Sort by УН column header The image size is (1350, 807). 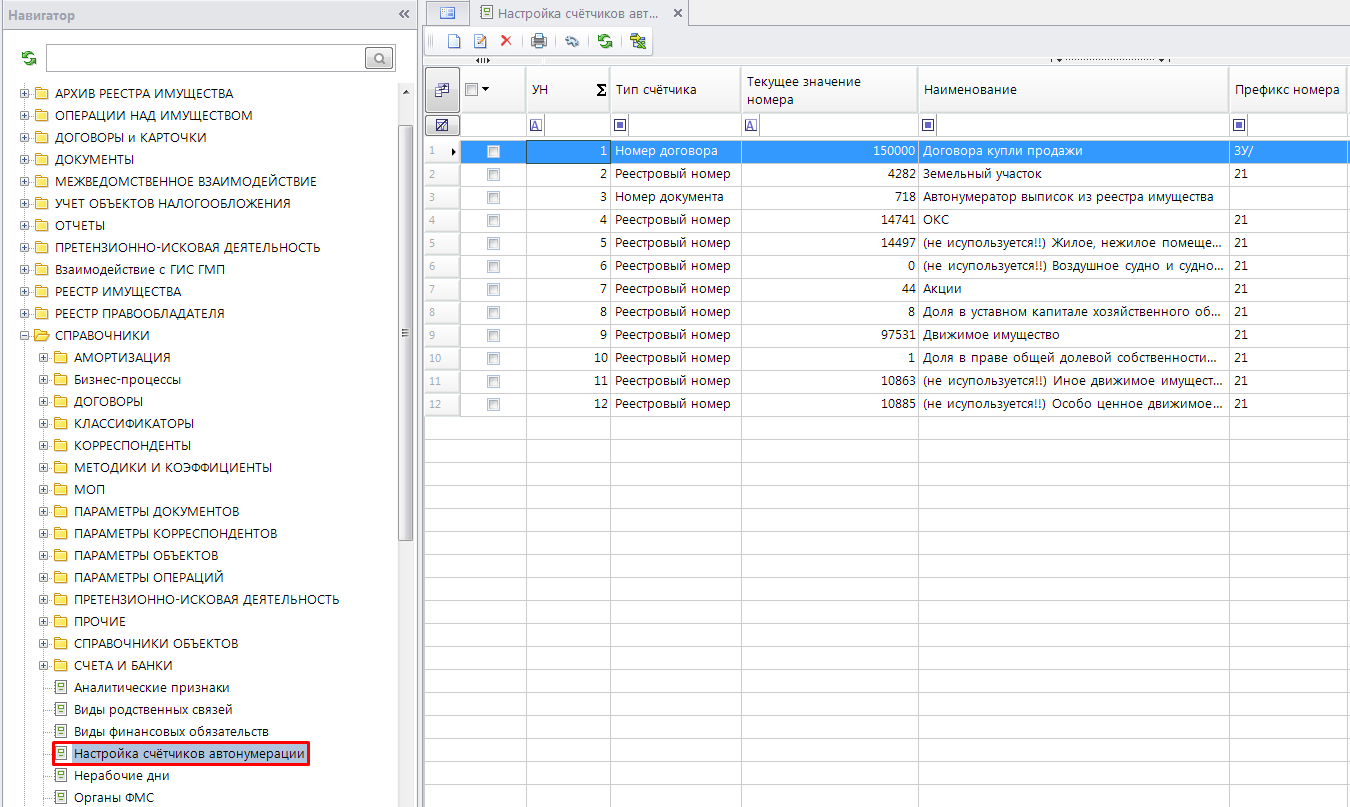pos(568,90)
